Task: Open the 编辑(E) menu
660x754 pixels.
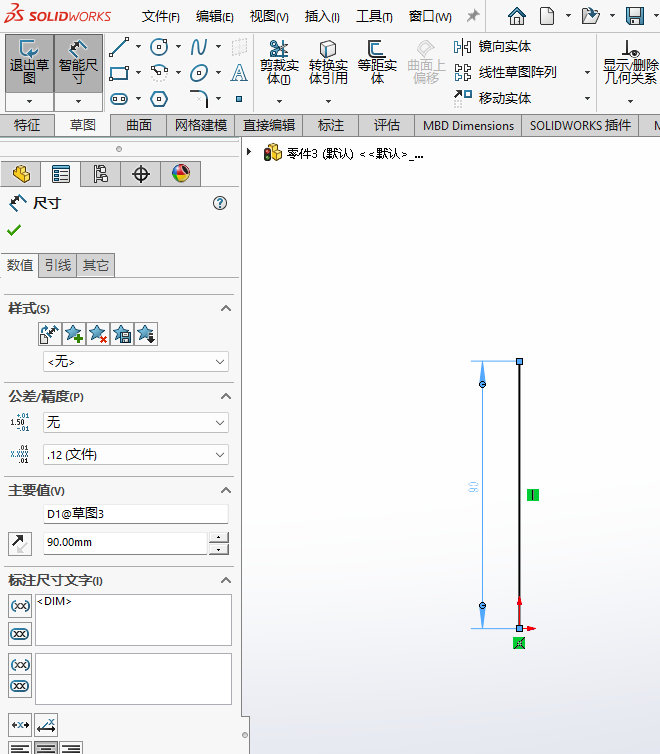Action: tap(215, 16)
